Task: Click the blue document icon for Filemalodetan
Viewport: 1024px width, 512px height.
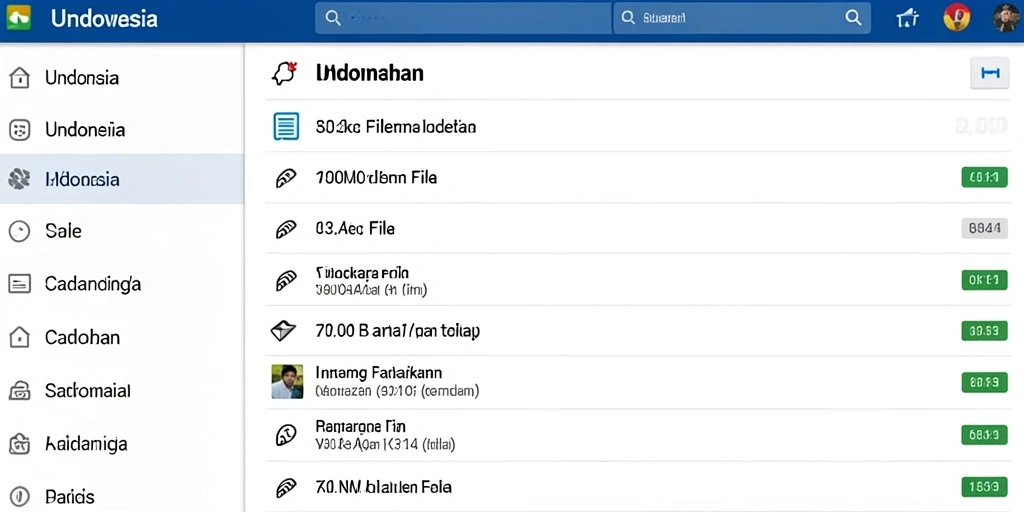Action: point(286,126)
